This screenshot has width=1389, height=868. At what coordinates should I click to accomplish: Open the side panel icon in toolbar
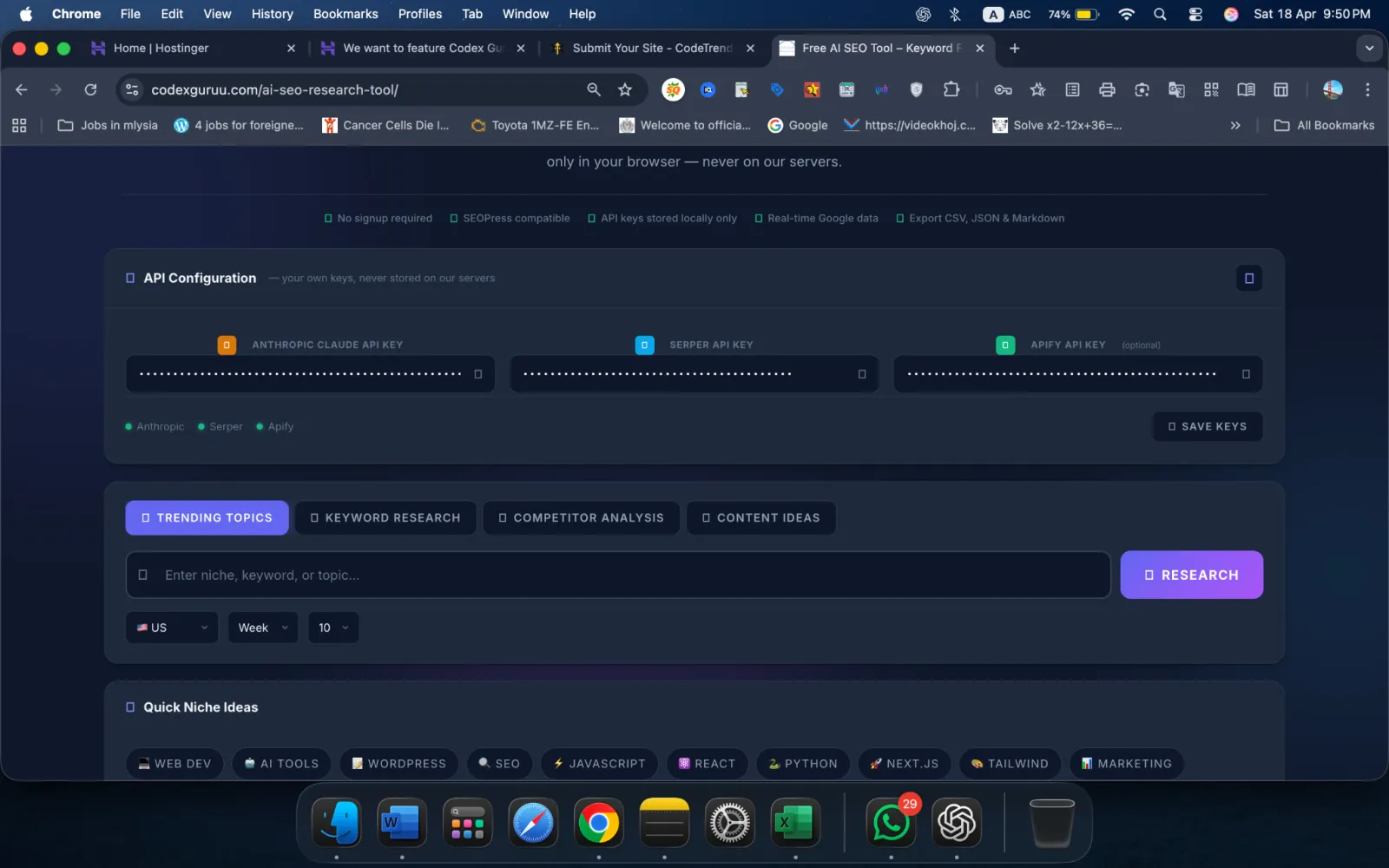pyautogui.click(x=1280, y=89)
